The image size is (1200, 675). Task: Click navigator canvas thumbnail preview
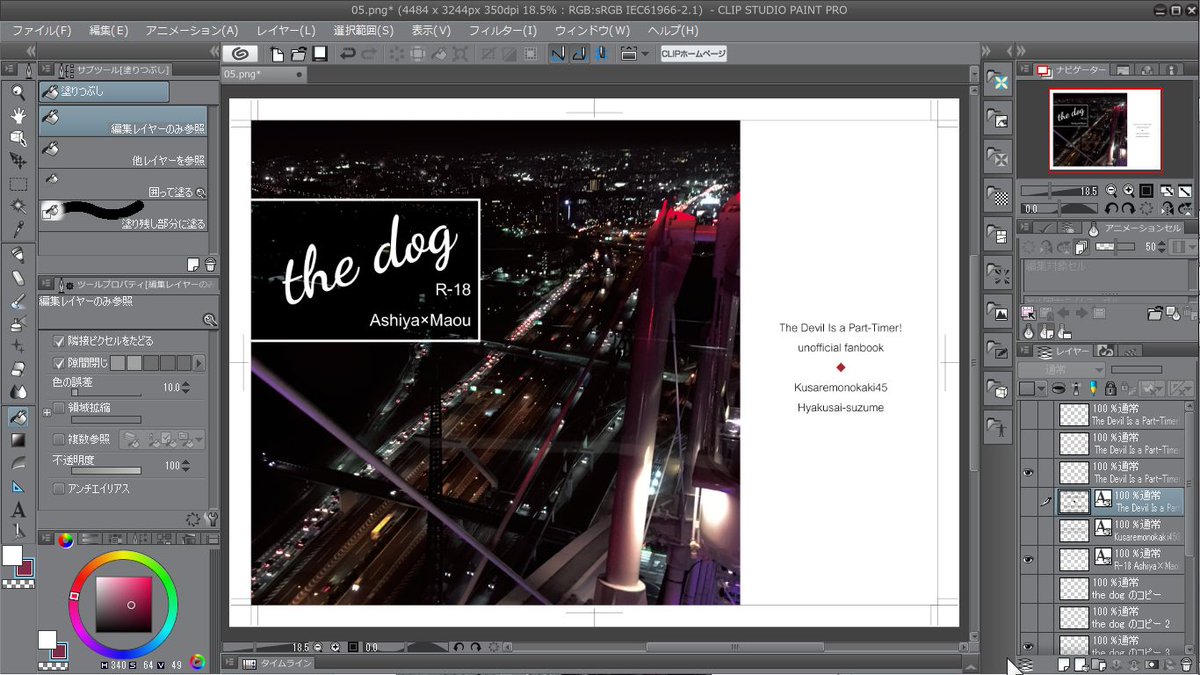pos(1105,130)
